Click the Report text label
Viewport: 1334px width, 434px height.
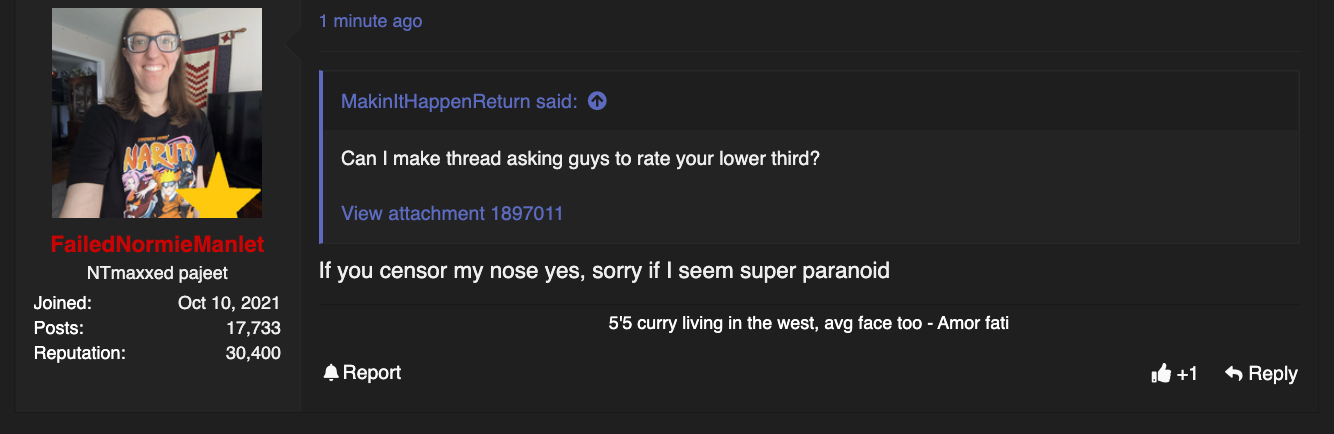click(x=372, y=373)
